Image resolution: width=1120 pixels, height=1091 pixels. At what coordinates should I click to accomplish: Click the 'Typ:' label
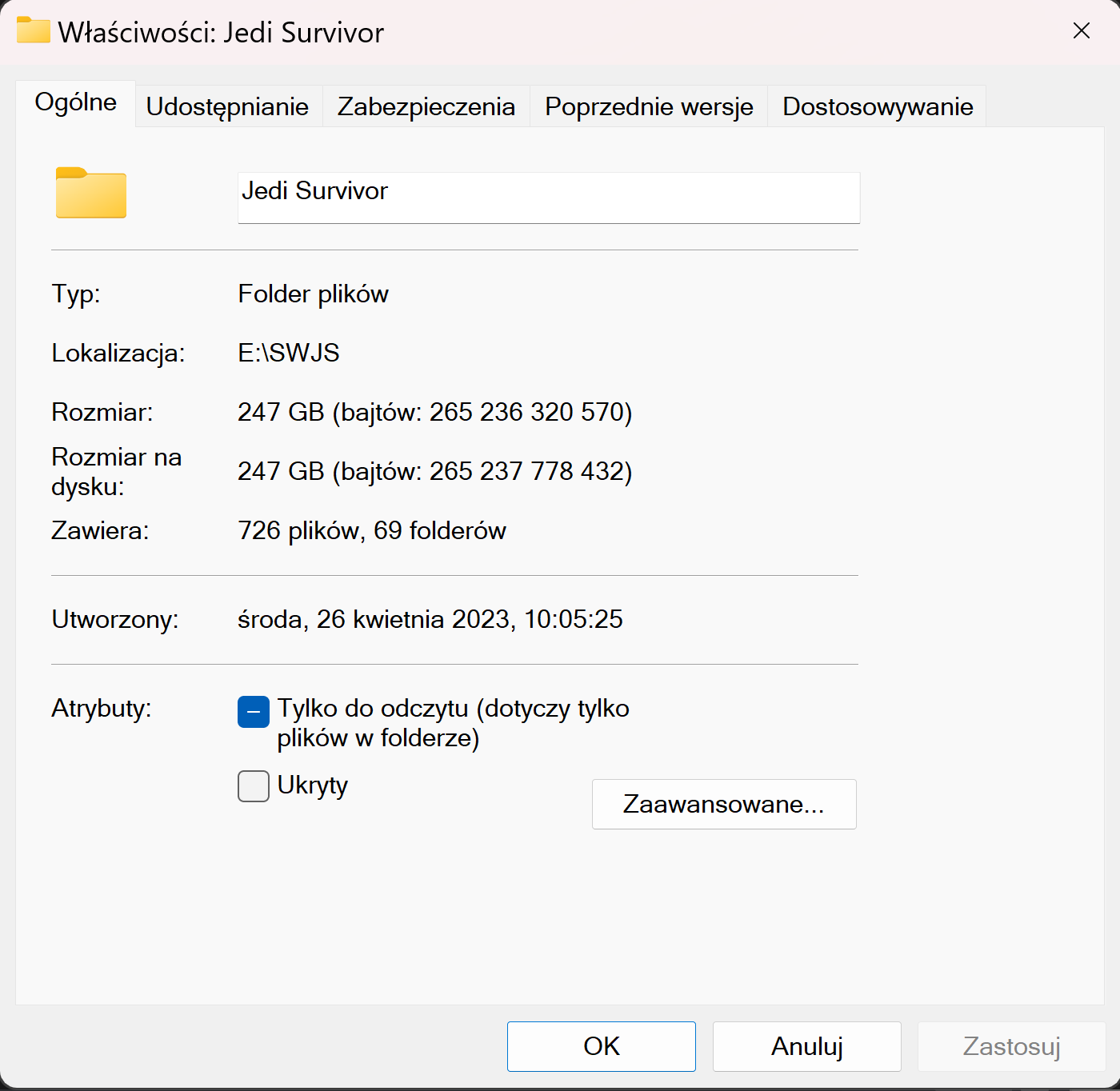76,294
